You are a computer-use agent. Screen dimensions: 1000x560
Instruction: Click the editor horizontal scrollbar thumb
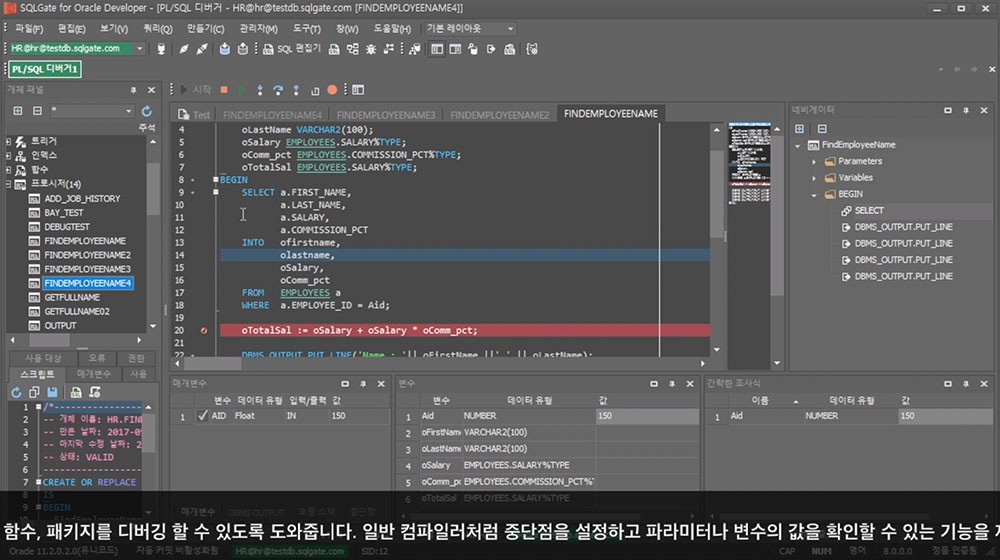point(213,364)
